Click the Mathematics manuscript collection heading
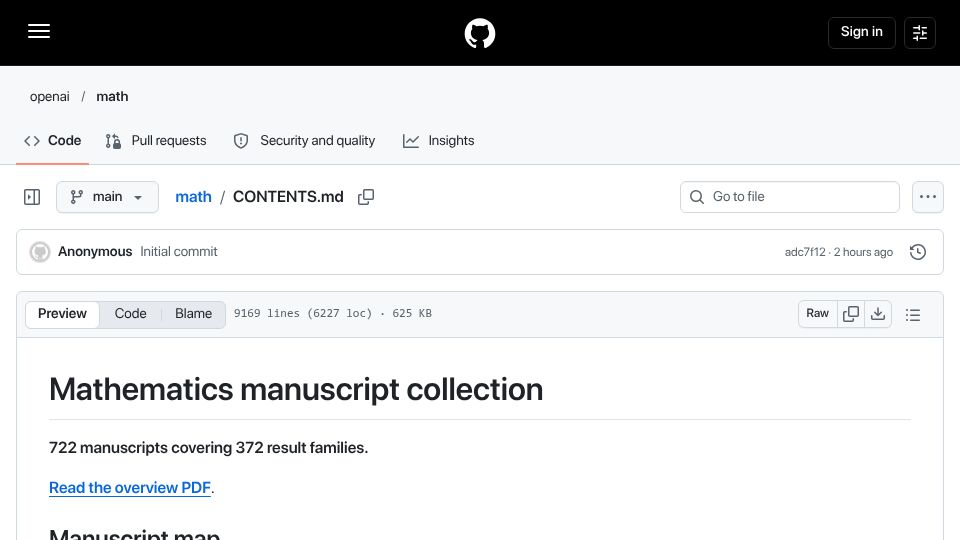This screenshot has height=540, width=960. click(296, 389)
